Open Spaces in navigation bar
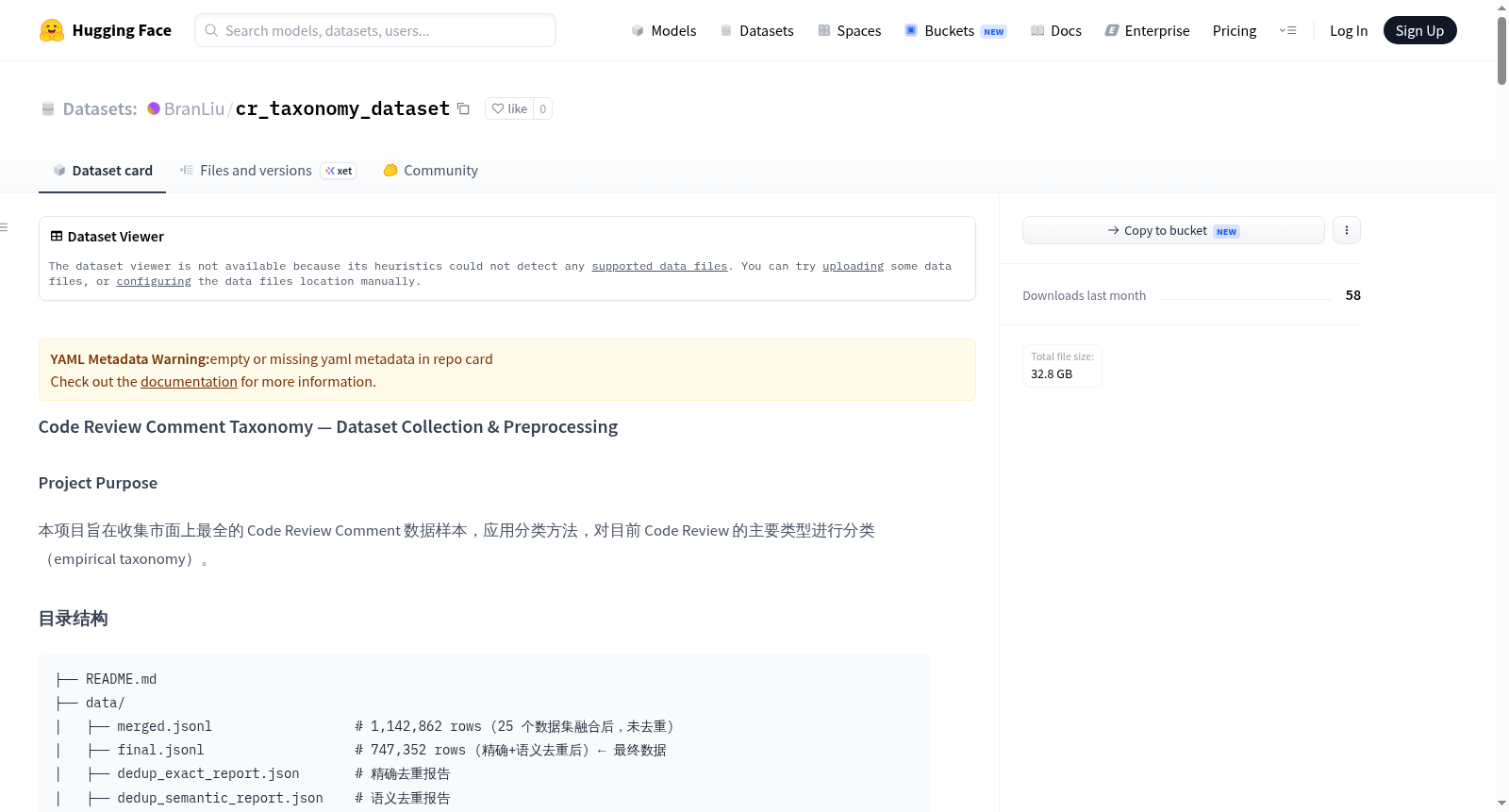This screenshot has height=812, width=1509. 849,30
